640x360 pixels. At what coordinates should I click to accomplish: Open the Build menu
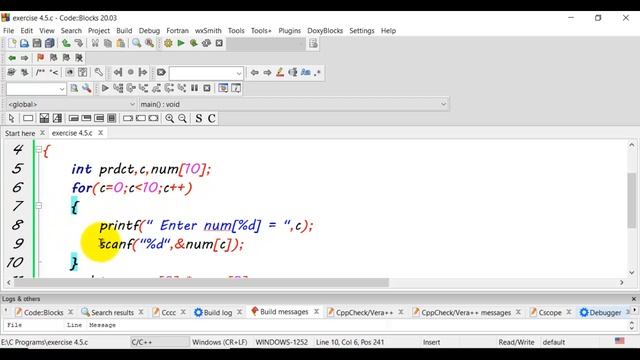tap(124, 31)
